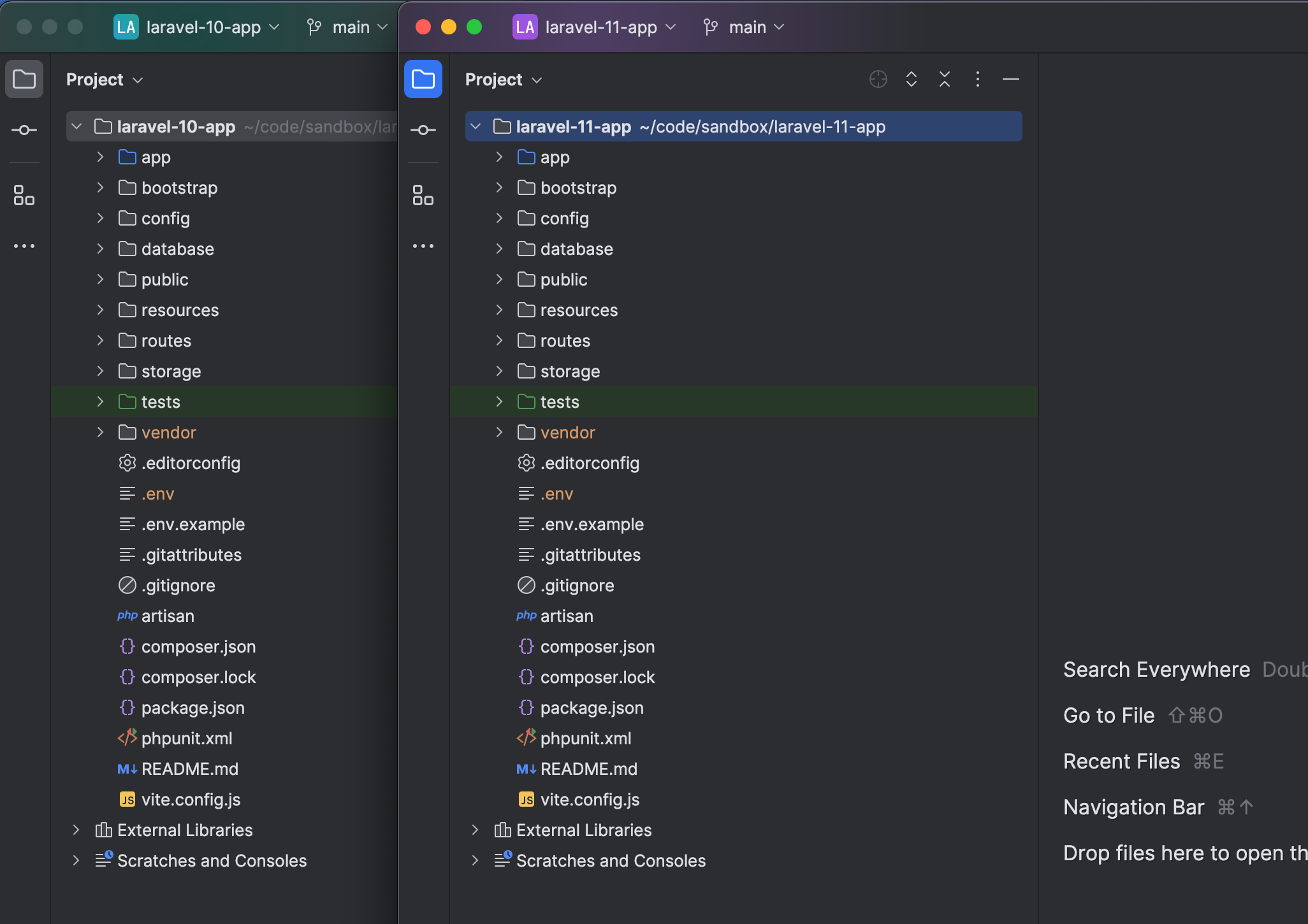The image size is (1308, 924).
Task: Open Commit icon in laravel-10-app sidebar
Action: [x=24, y=130]
